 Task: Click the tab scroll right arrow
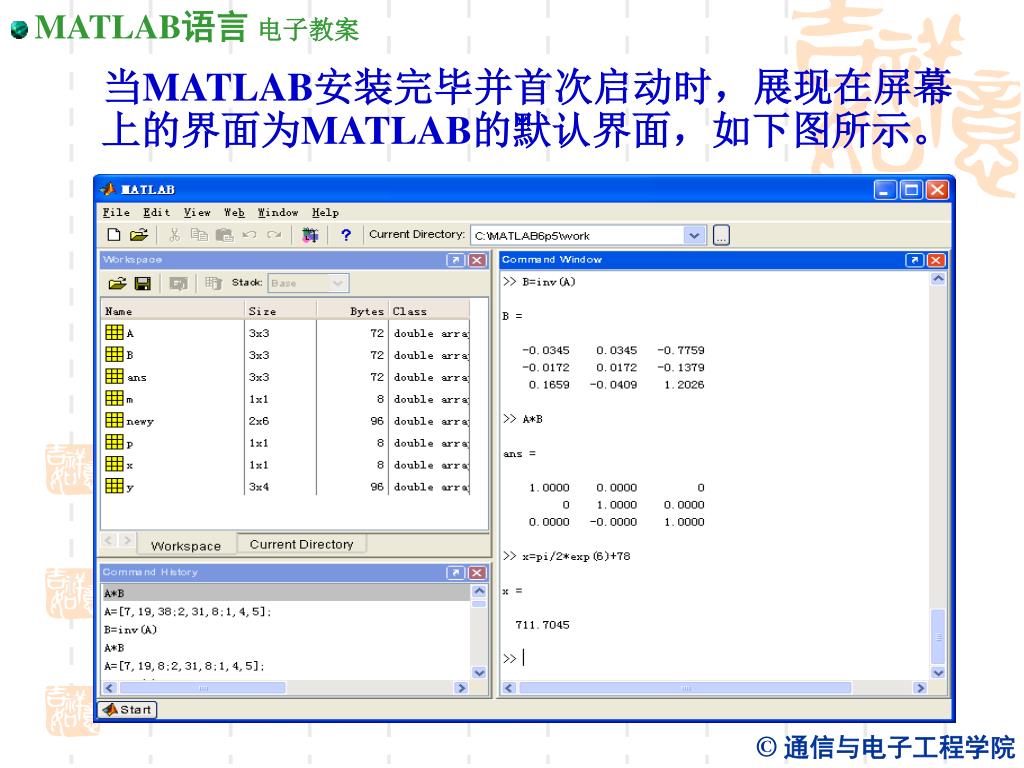click(127, 541)
